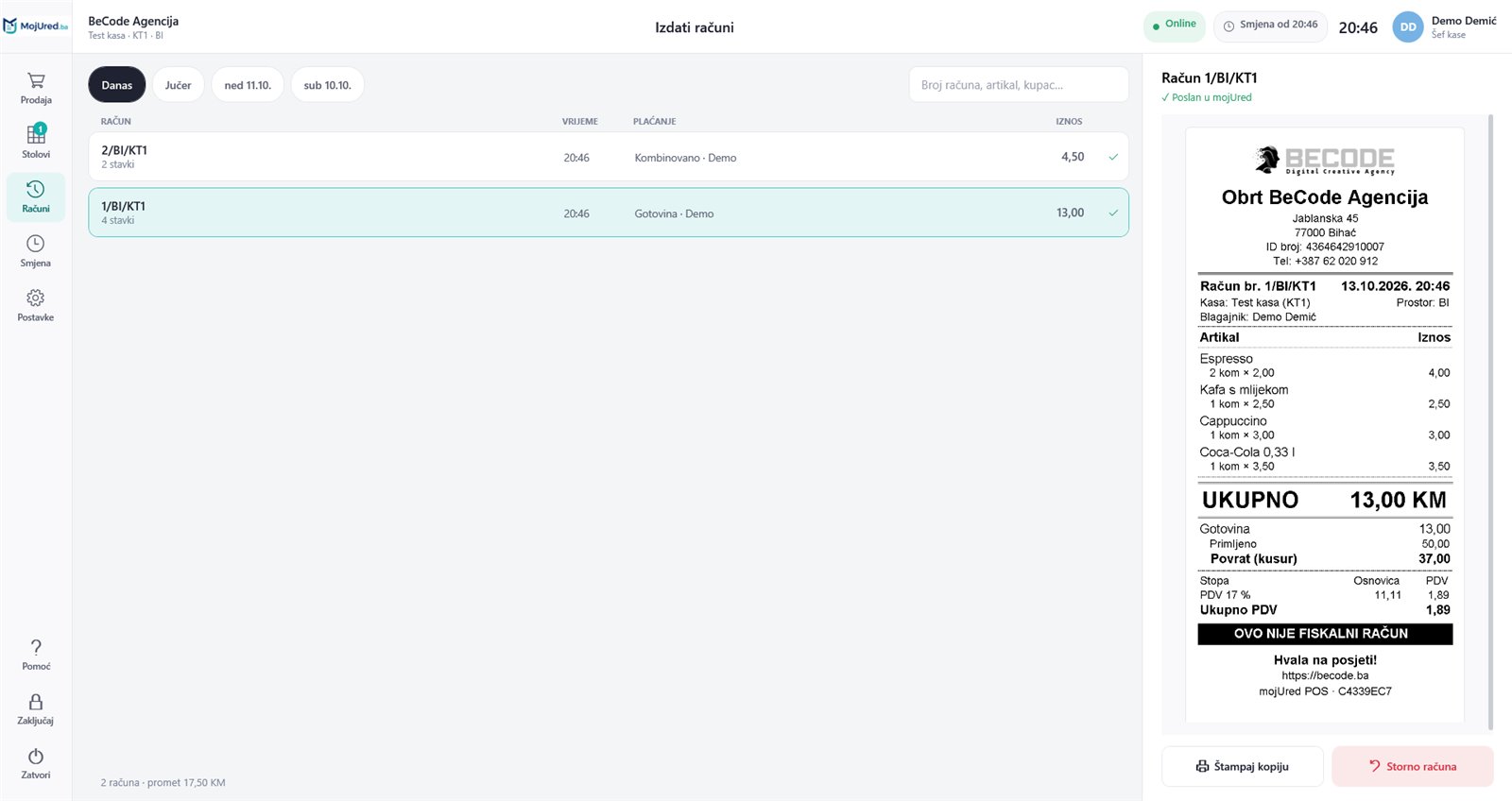Click the 2 računa promet summary text
The width and height of the screenshot is (1512, 801).
[163, 782]
